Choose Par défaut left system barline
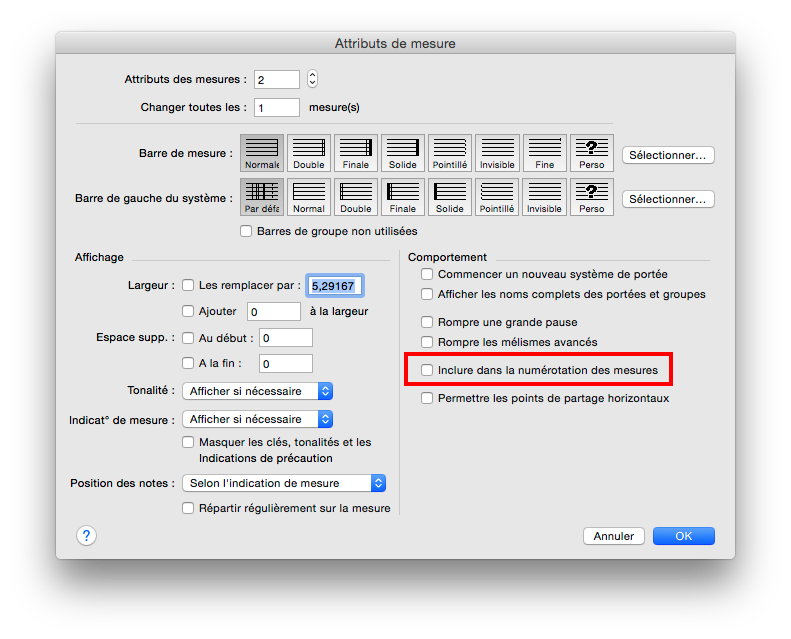791x639 pixels. point(262,197)
